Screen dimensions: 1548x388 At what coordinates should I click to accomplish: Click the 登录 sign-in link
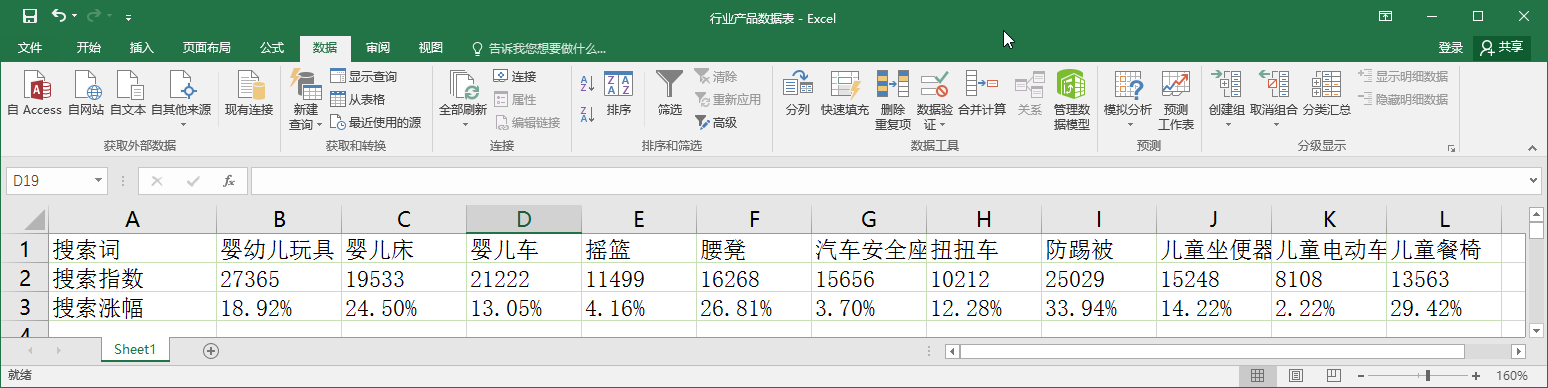coord(1451,47)
